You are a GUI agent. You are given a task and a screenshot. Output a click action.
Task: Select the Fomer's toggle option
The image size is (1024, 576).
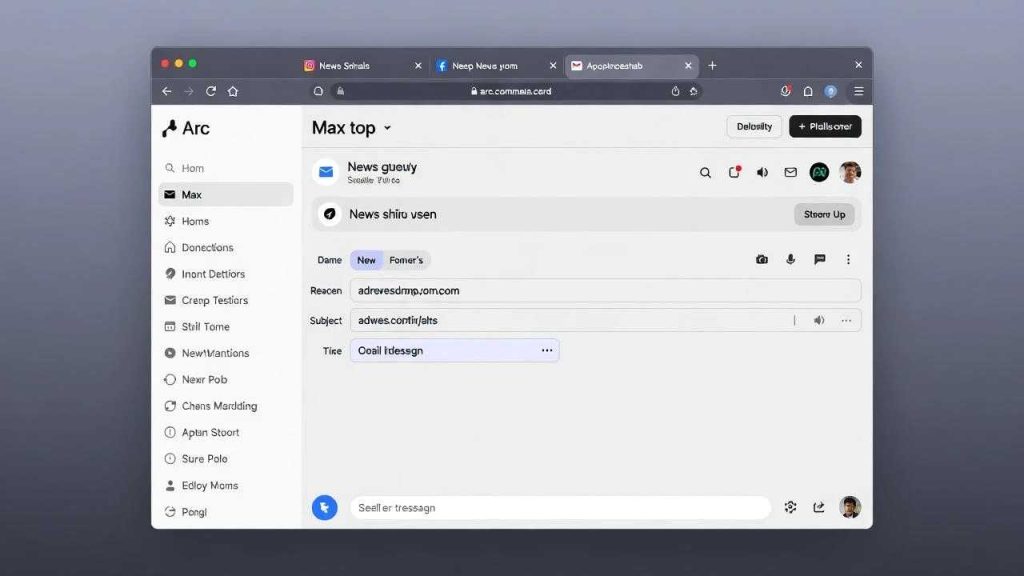pyautogui.click(x=406, y=260)
